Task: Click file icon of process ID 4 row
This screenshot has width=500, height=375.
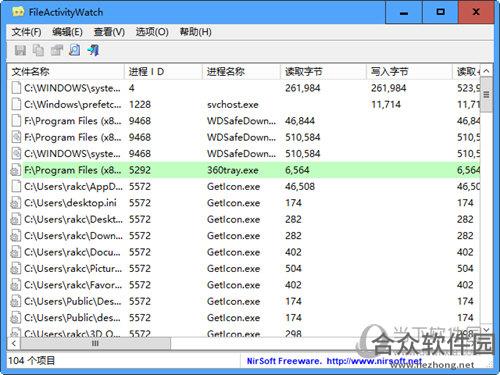Action: point(16,88)
